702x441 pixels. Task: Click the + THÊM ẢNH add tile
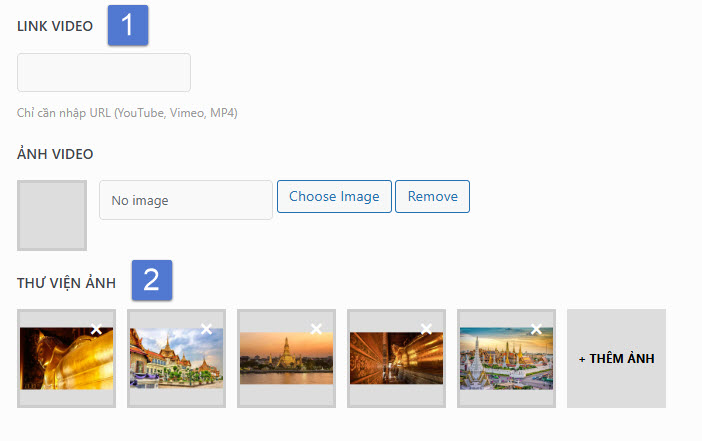[x=616, y=358]
